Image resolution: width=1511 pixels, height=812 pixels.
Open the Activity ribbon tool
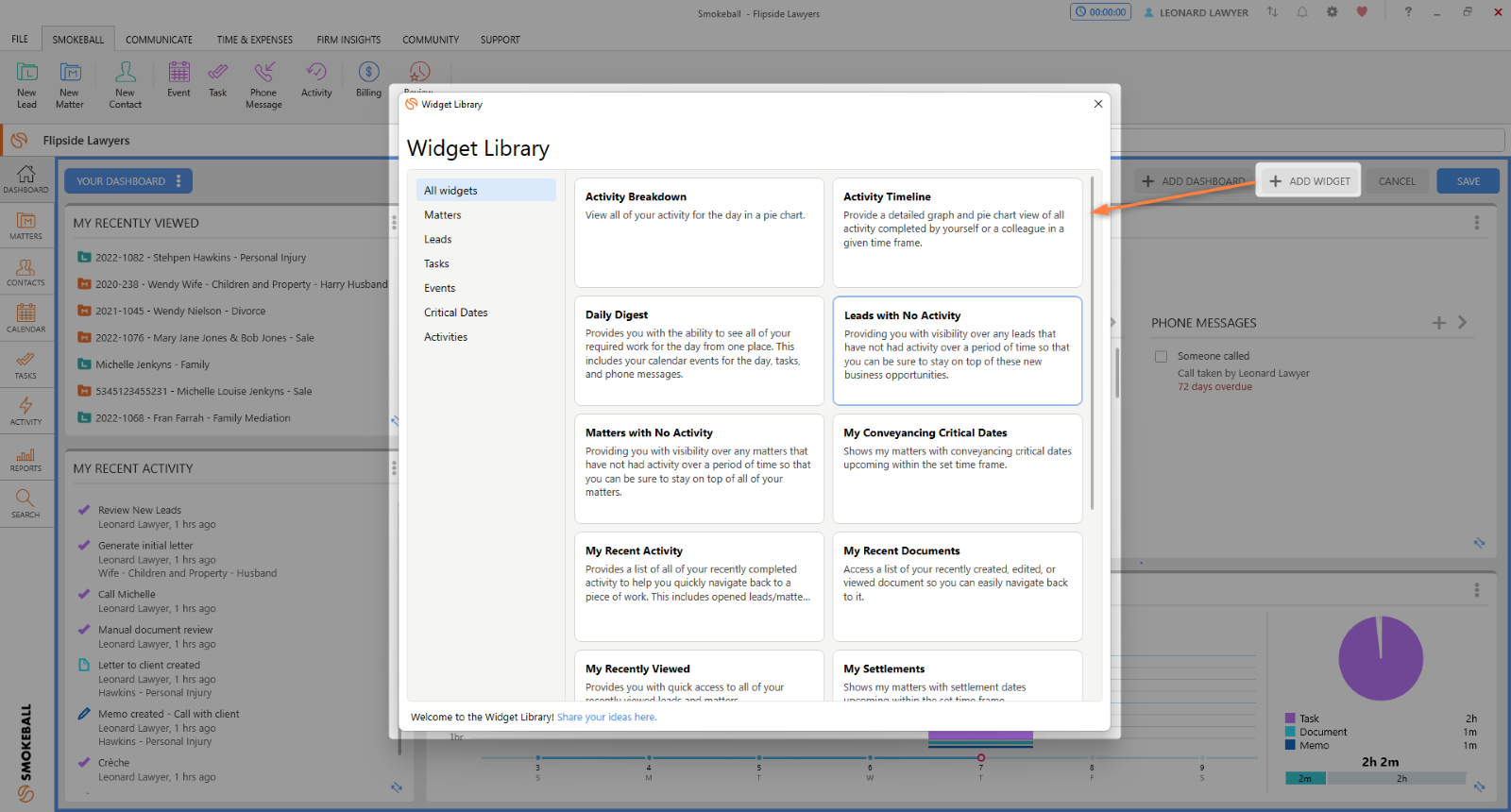pyautogui.click(x=316, y=79)
